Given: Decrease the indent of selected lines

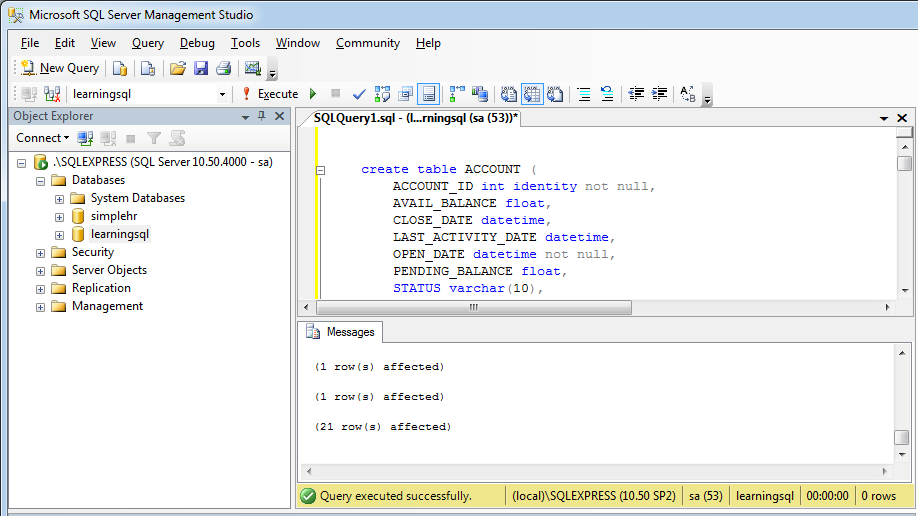Looking at the screenshot, I should [x=636, y=94].
